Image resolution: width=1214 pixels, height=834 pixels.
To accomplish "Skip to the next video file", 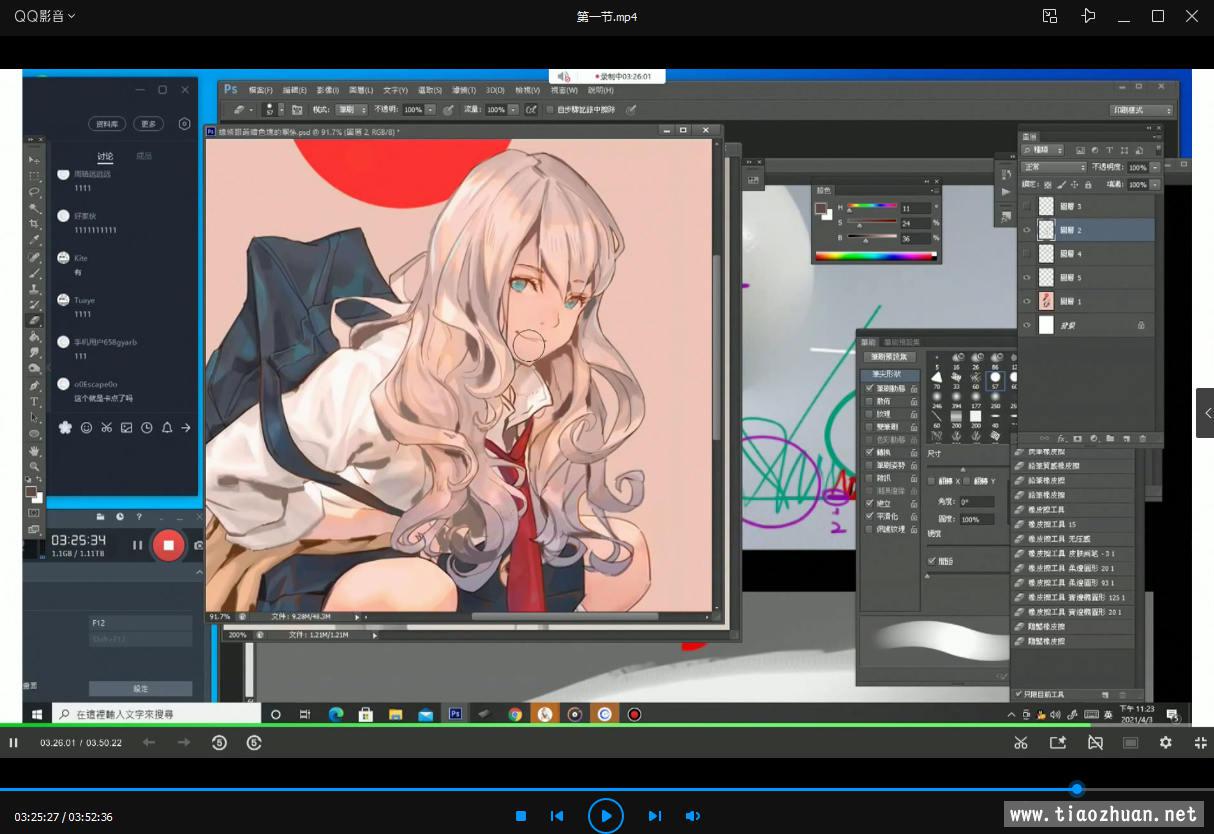I will pos(654,816).
